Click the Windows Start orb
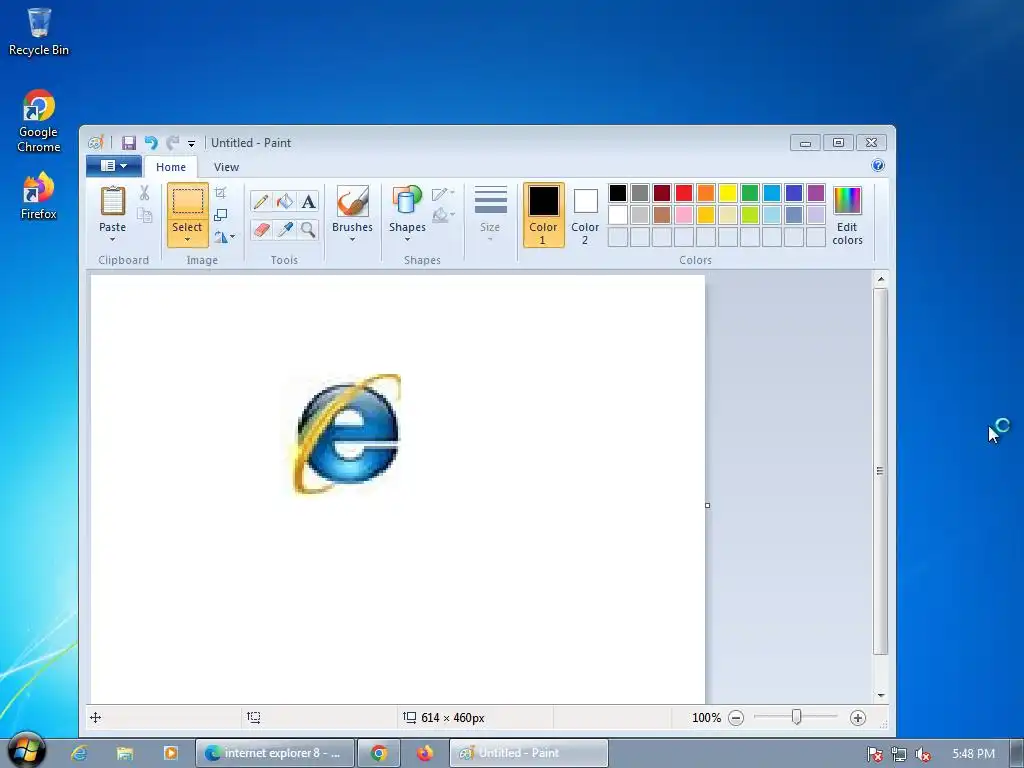1024x768 pixels. [x=27, y=750]
